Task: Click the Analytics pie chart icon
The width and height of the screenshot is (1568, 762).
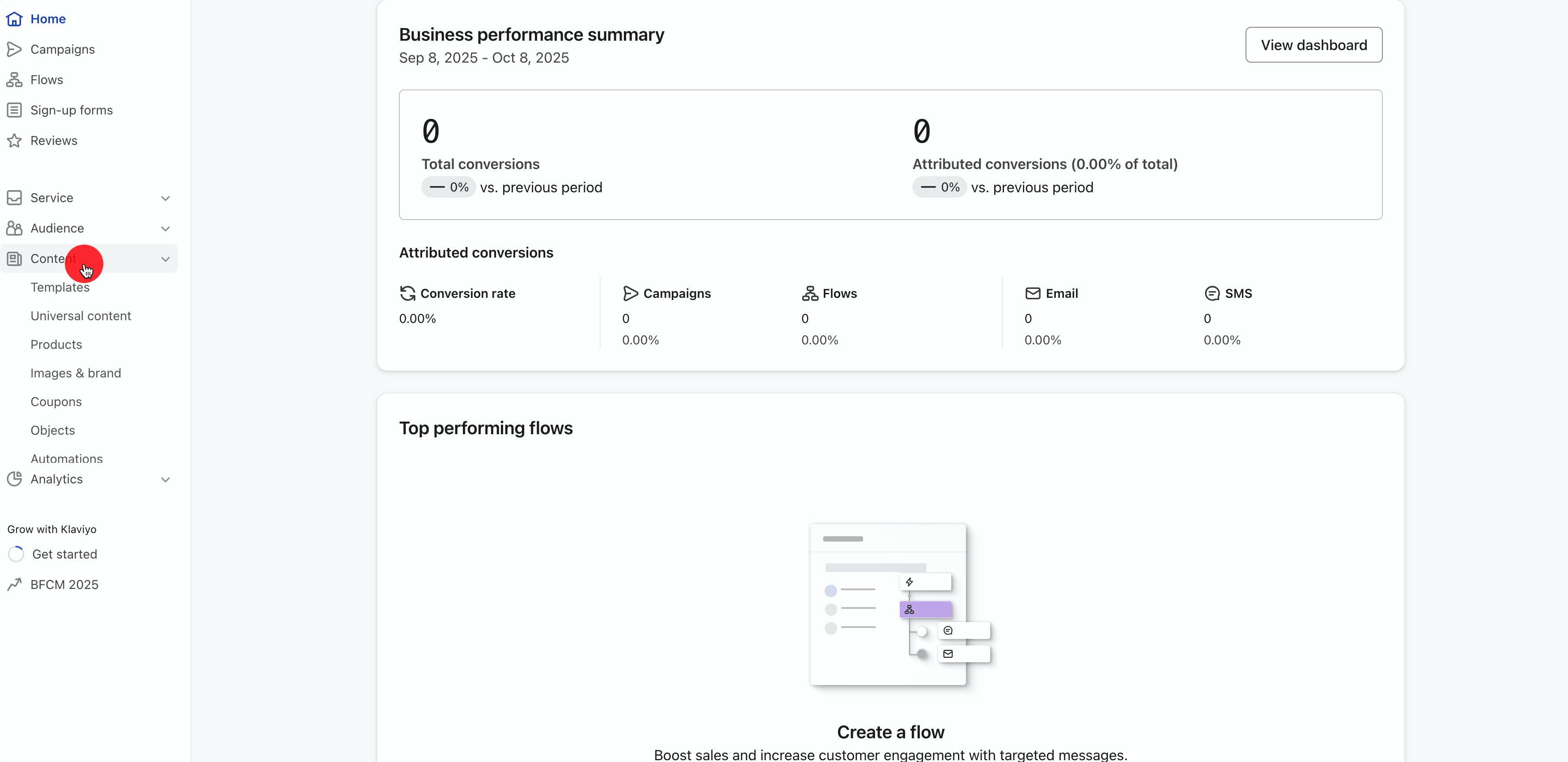Action: coord(14,479)
